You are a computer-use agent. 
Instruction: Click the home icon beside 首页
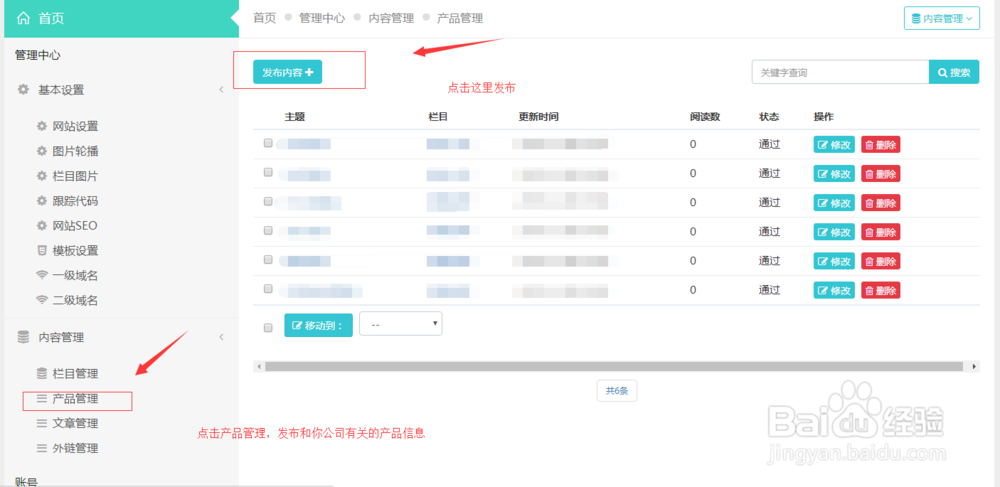pos(23,18)
